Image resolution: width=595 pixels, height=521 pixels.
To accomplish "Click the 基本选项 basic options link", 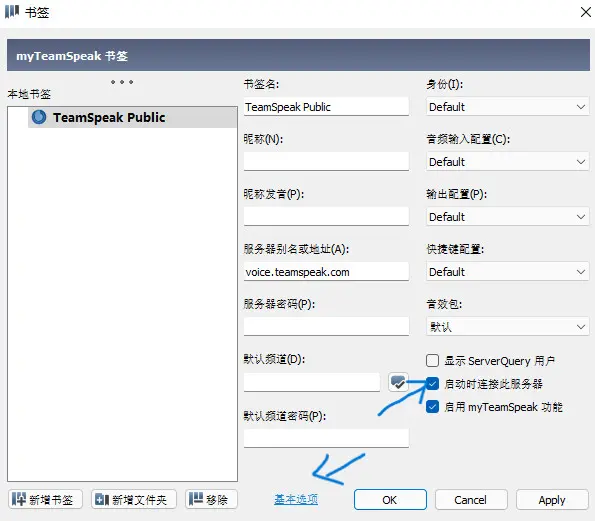I will (296, 499).
